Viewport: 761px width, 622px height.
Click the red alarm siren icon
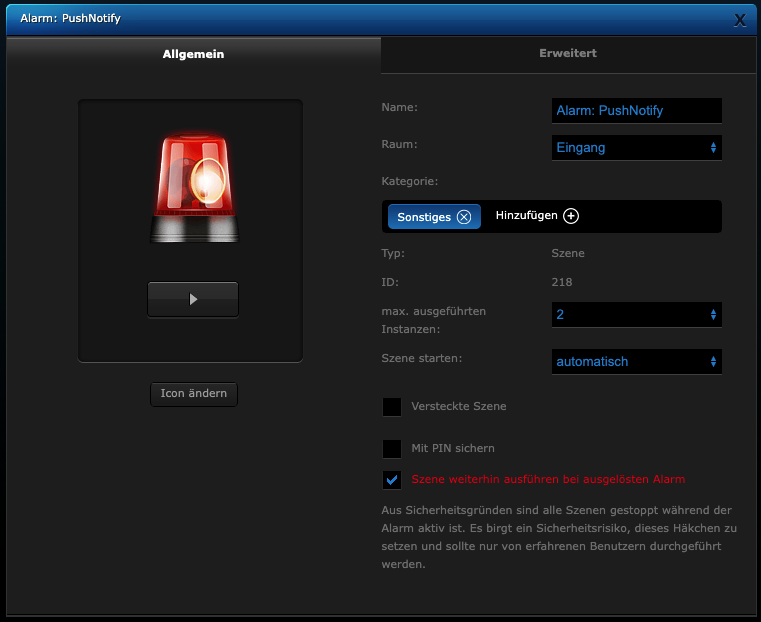click(x=194, y=187)
